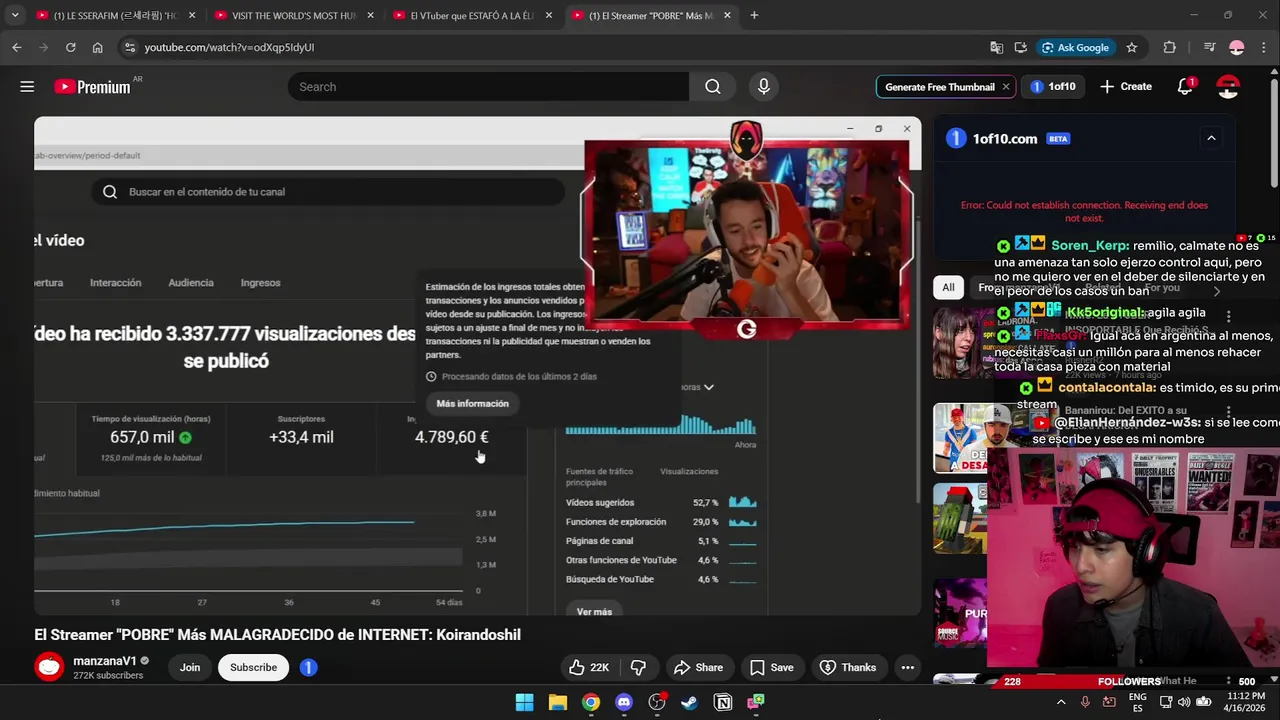Click the blue 1of10 badge beside Subscribe

click(308, 667)
